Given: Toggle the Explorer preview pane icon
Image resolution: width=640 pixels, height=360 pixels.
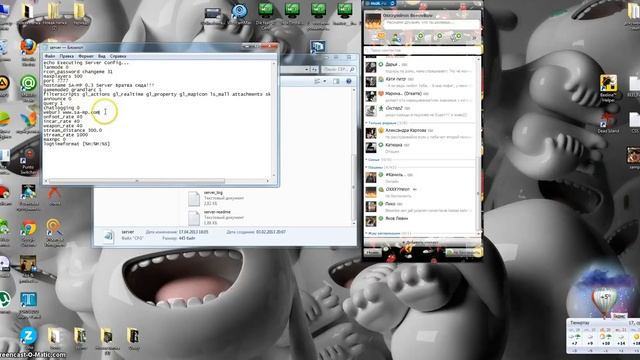Looking at the screenshot, I should point(336,81).
